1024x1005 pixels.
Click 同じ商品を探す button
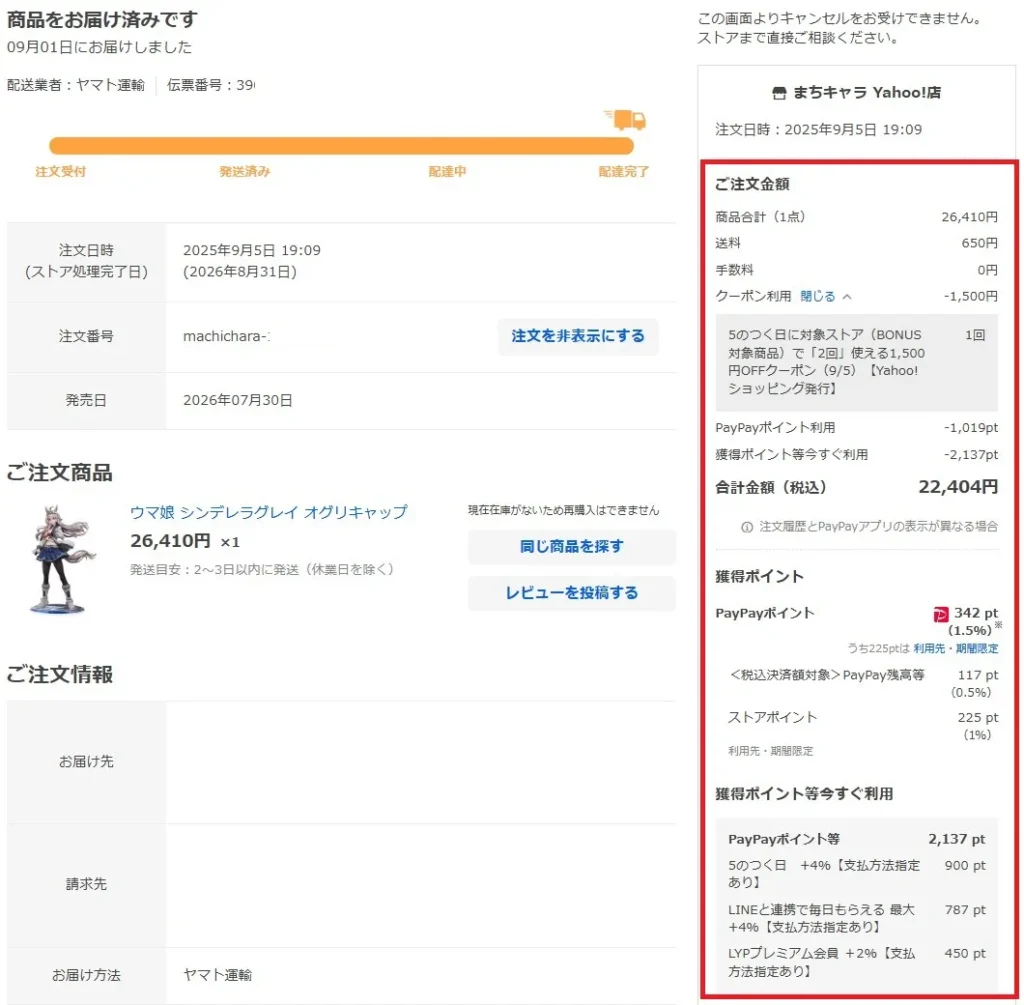point(571,547)
